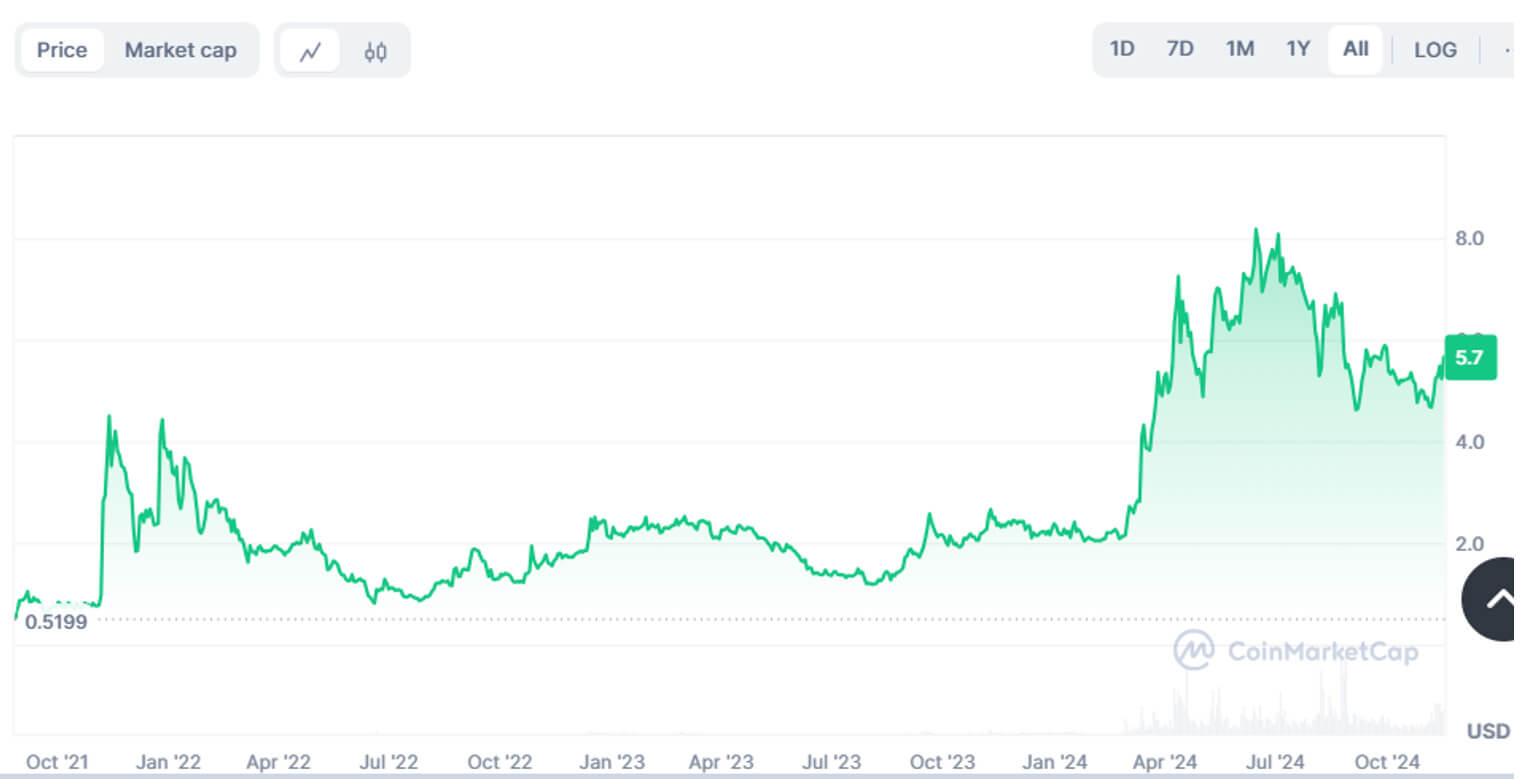This screenshot has height=779, width=1526.
Task: Toggle the LOG scale option
Action: (1435, 50)
